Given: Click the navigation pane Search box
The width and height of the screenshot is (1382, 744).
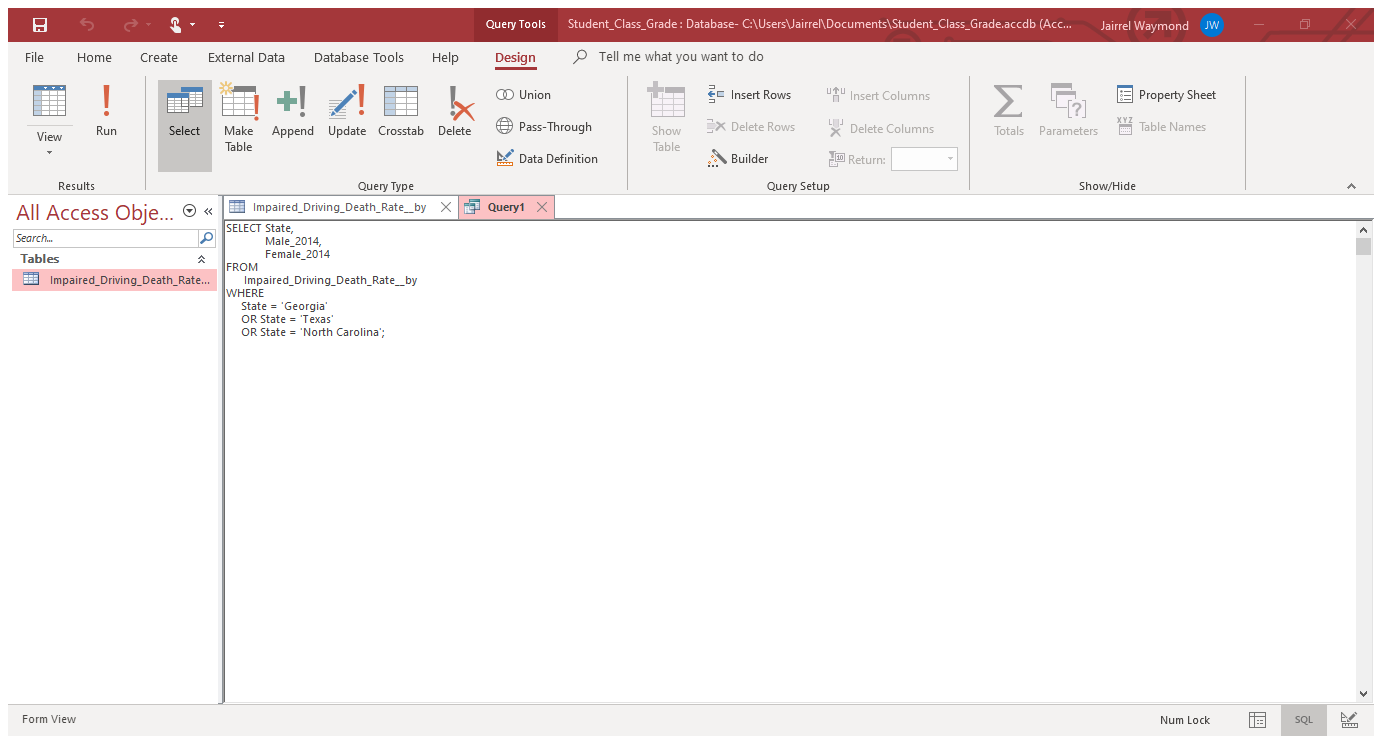Looking at the screenshot, I should click(x=105, y=238).
